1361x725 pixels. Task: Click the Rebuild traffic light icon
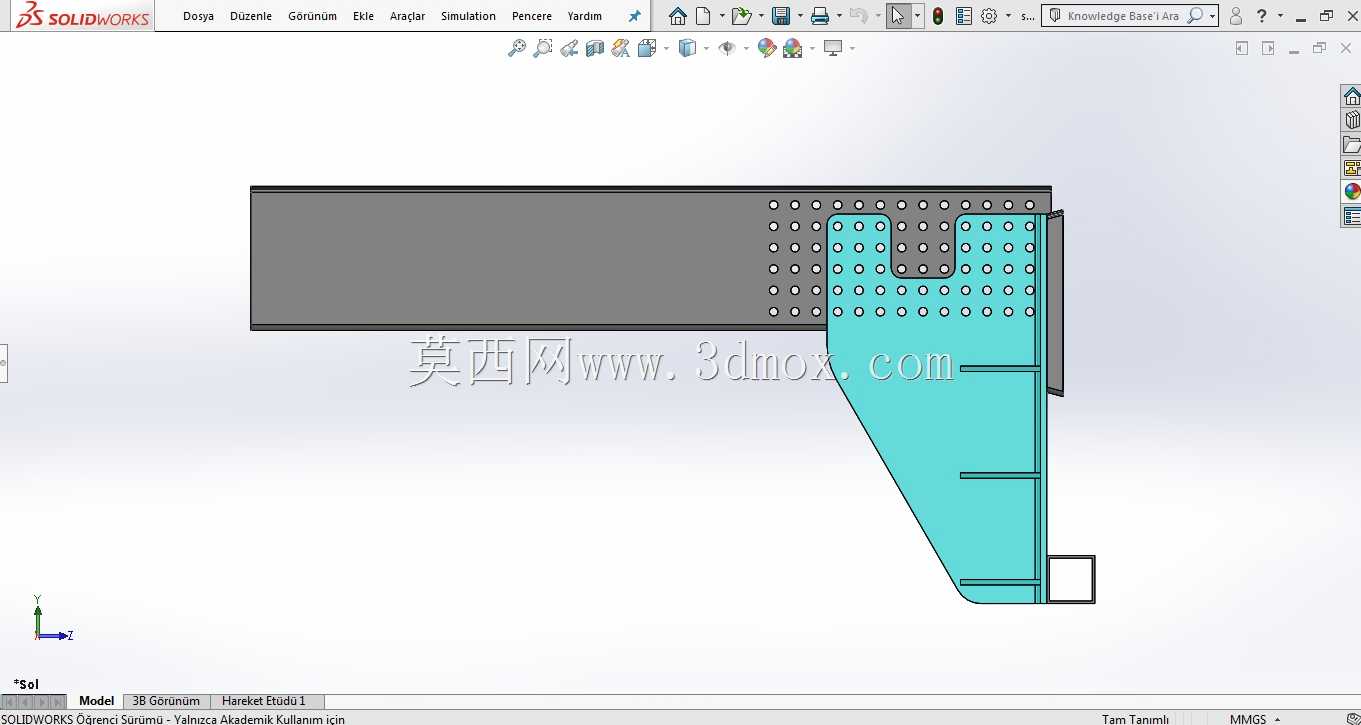click(938, 16)
